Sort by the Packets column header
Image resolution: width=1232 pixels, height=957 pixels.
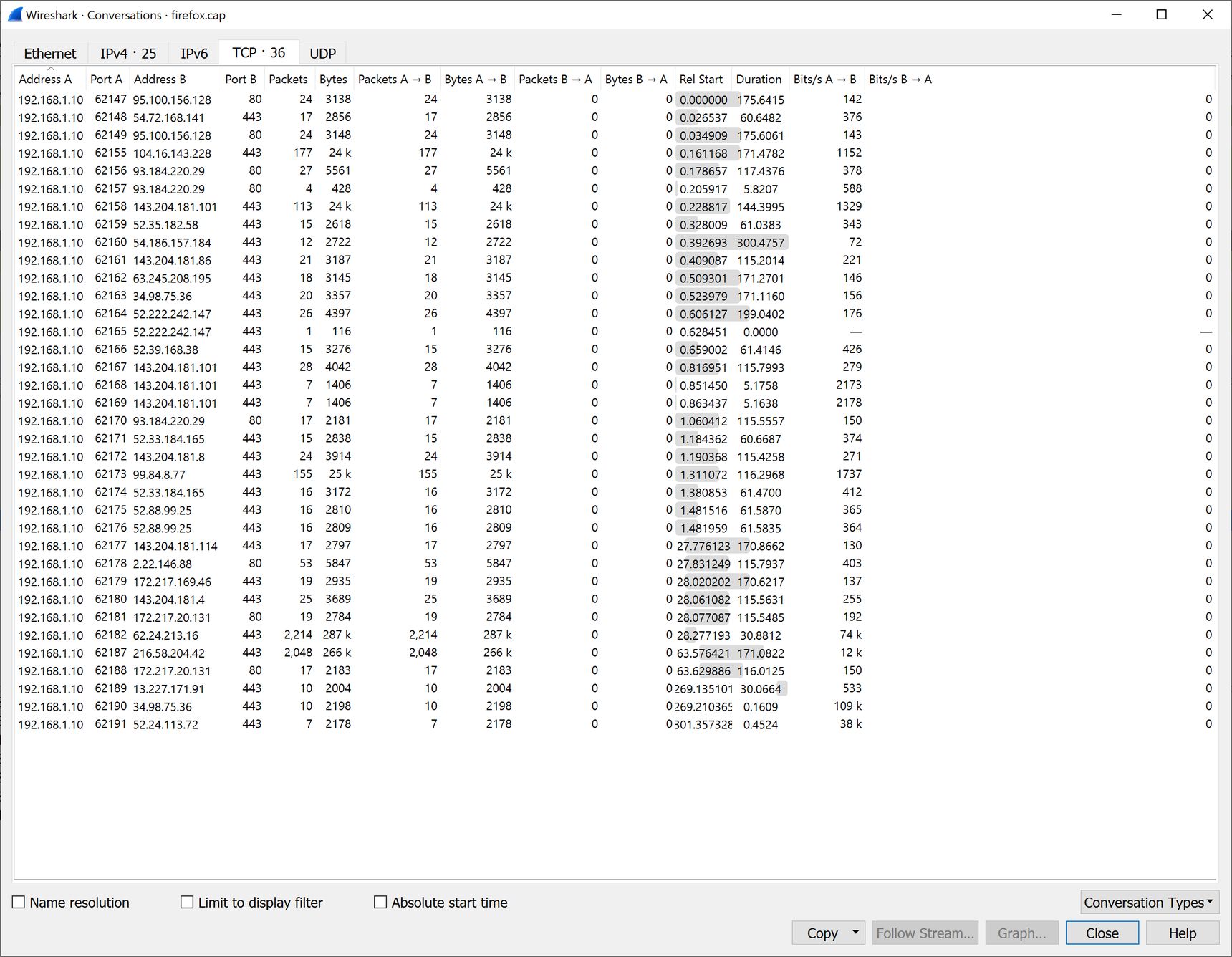289,80
